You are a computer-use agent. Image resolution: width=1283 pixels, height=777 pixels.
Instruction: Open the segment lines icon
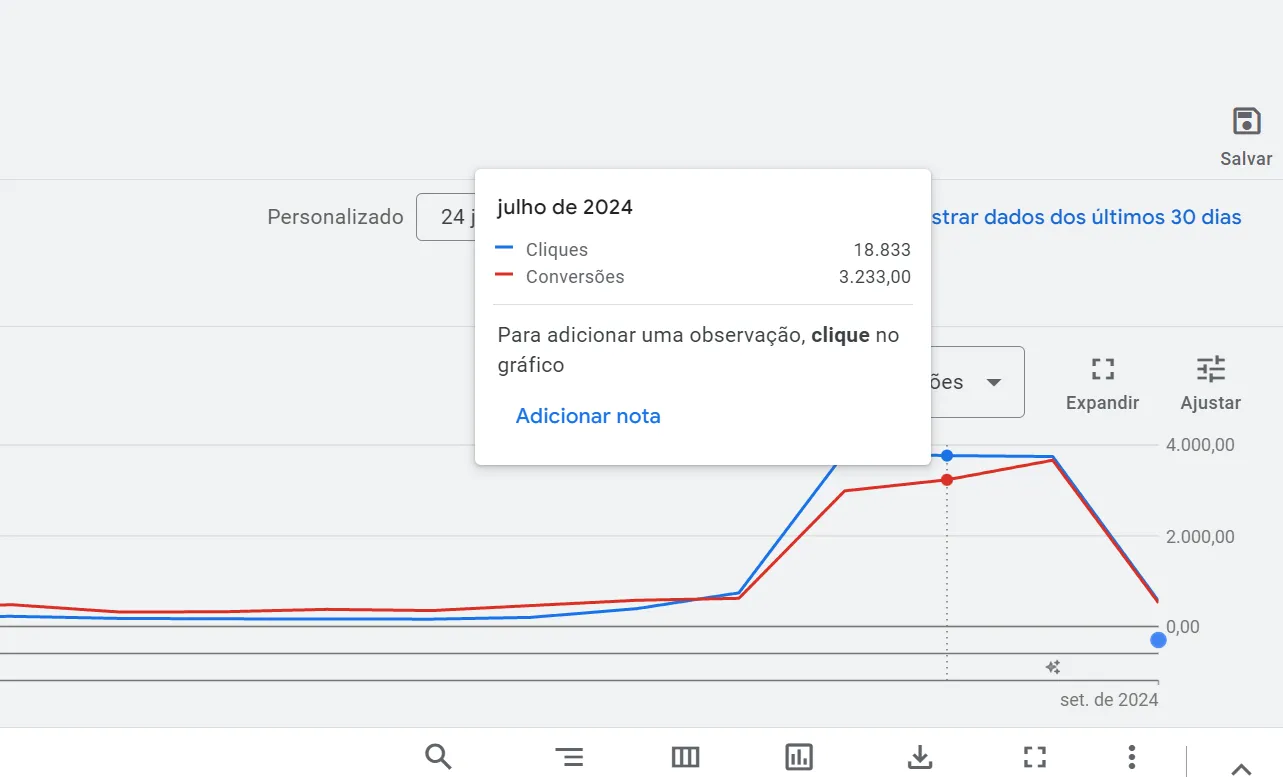coord(568,757)
